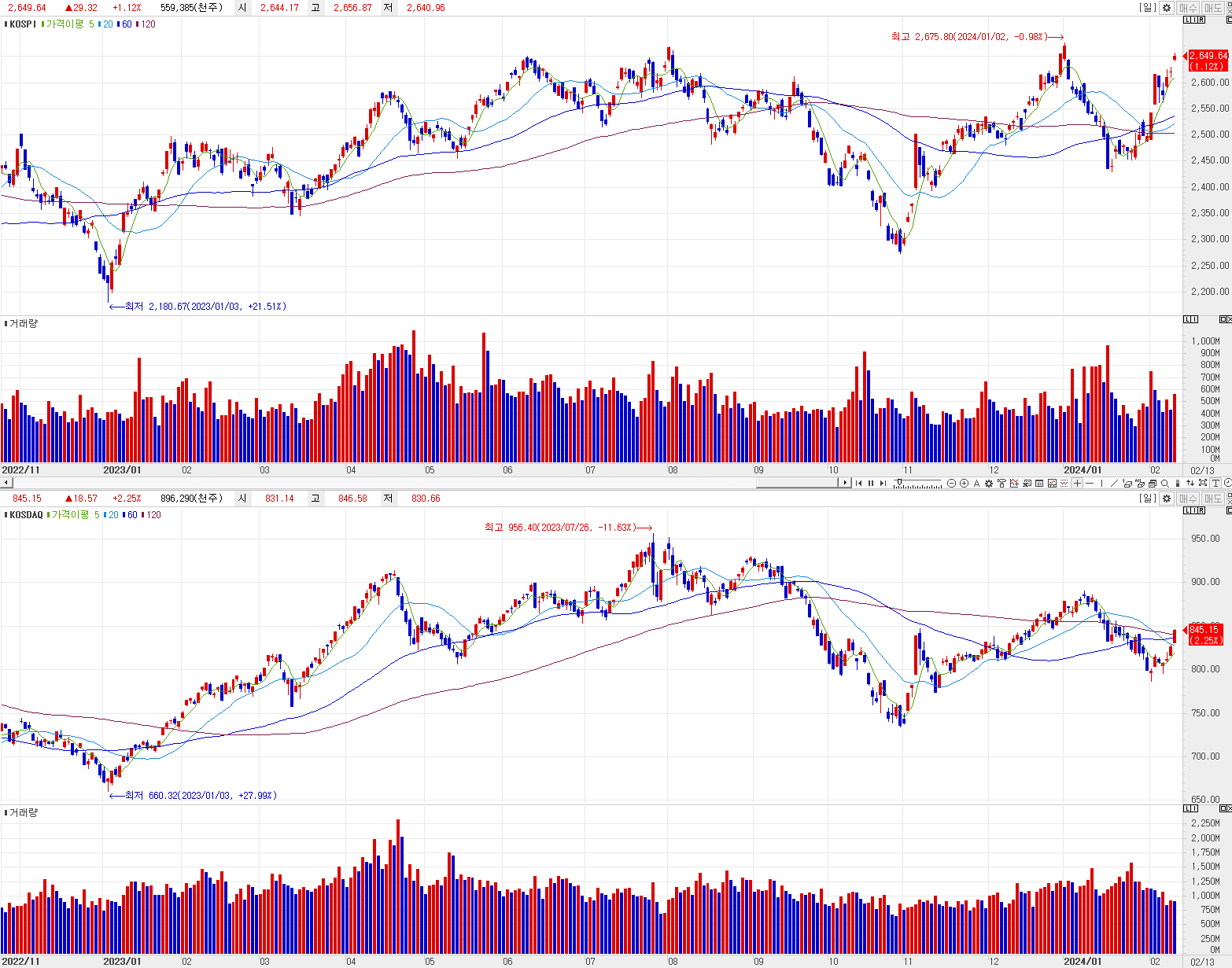
Task: Click the chart save/export icon beside eraser
Action: click(1152, 483)
